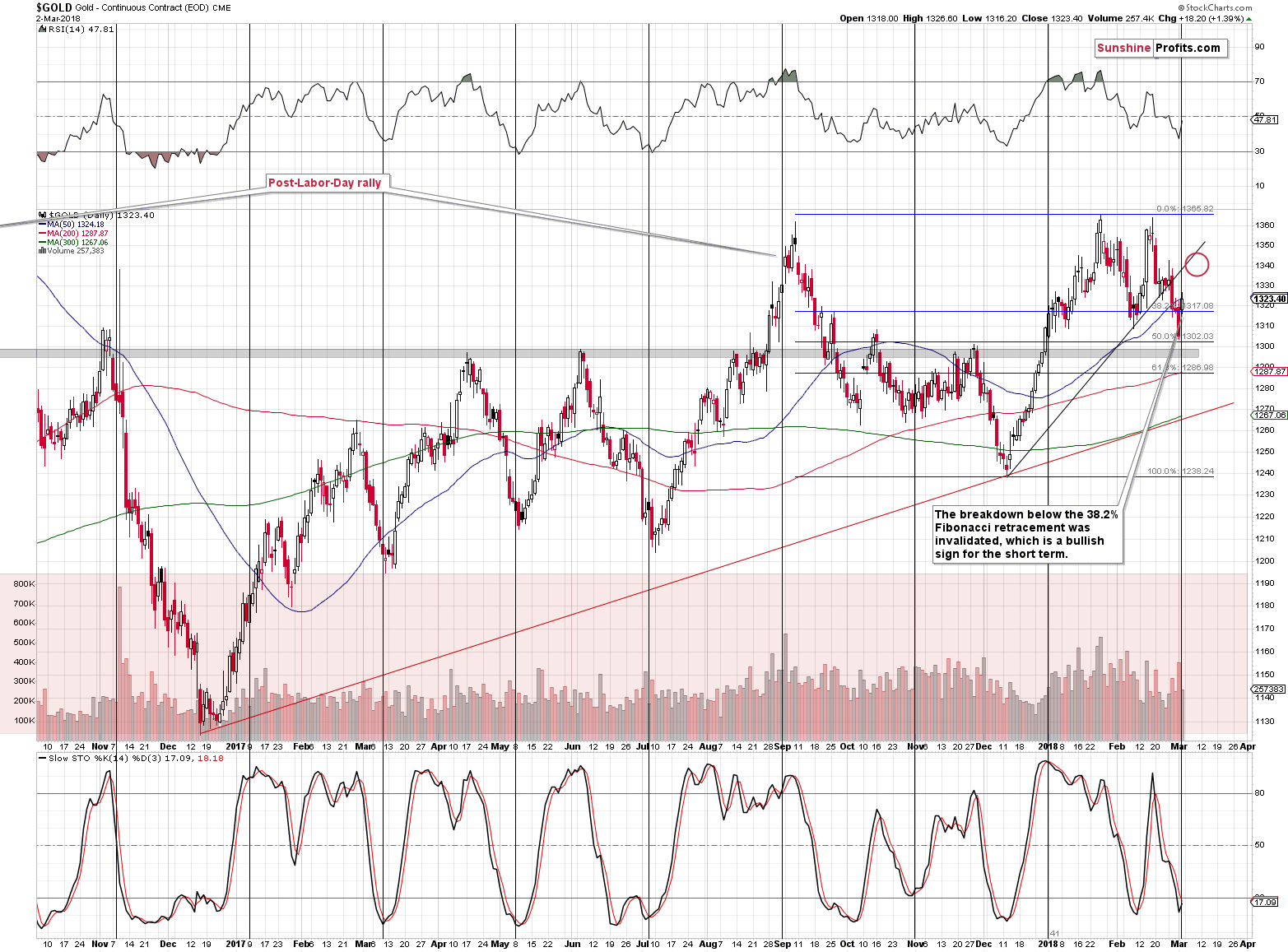The height and width of the screenshot is (952, 1288).
Task: Click the '61.8%: 1286.98' Fibonacci label
Action: (1182, 368)
